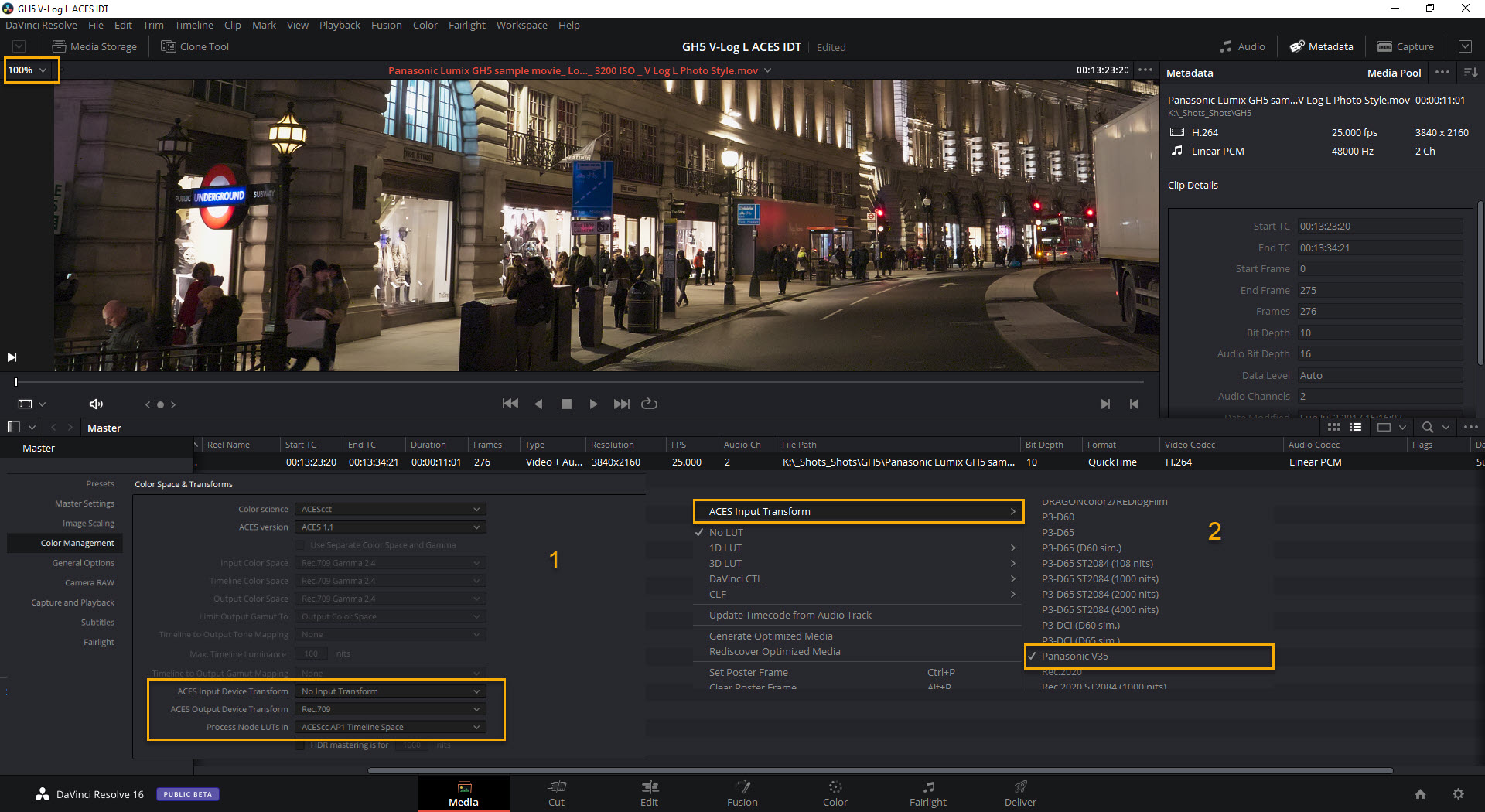Open the Workspace menu
This screenshot has width=1485, height=812.
coord(521,25)
